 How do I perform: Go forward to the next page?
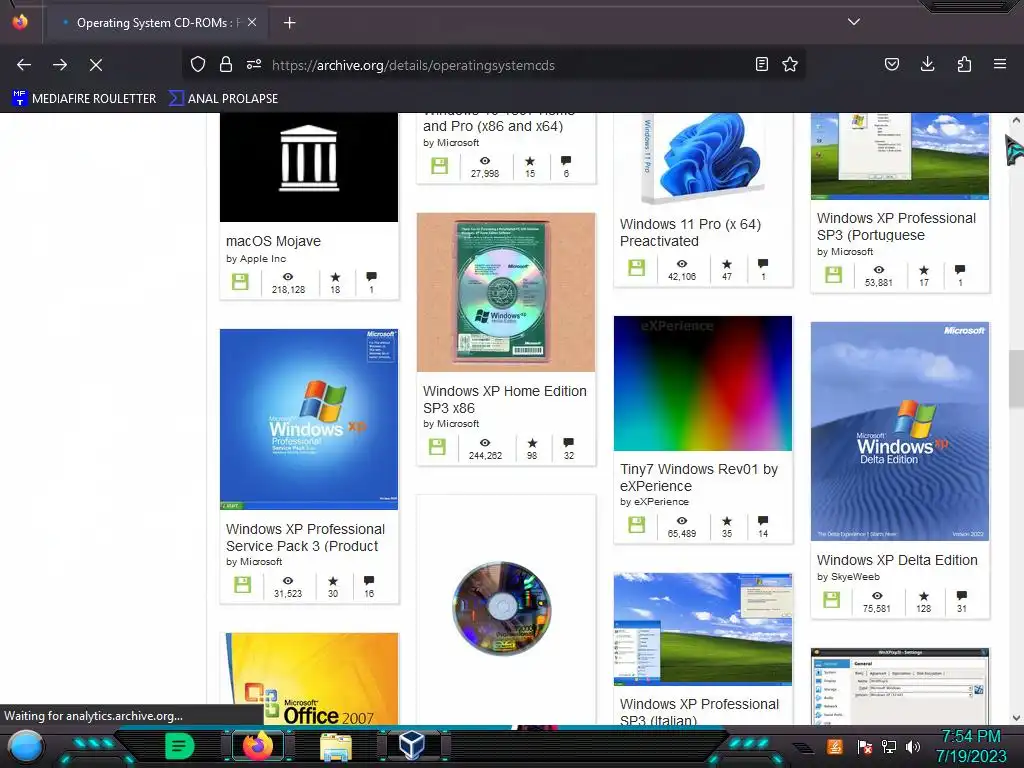60,65
